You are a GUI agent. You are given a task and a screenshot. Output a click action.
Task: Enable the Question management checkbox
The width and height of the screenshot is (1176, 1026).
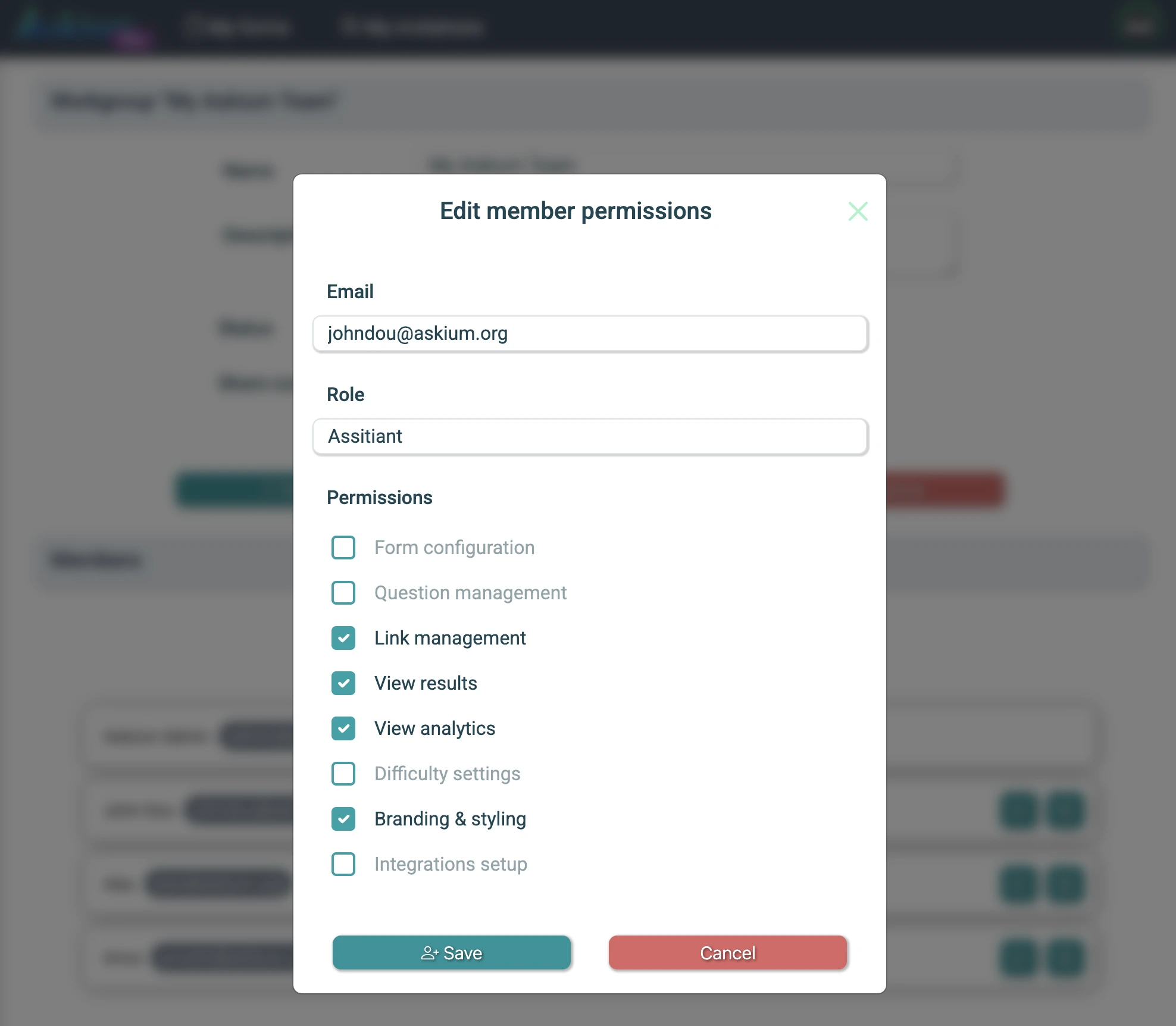pos(343,593)
